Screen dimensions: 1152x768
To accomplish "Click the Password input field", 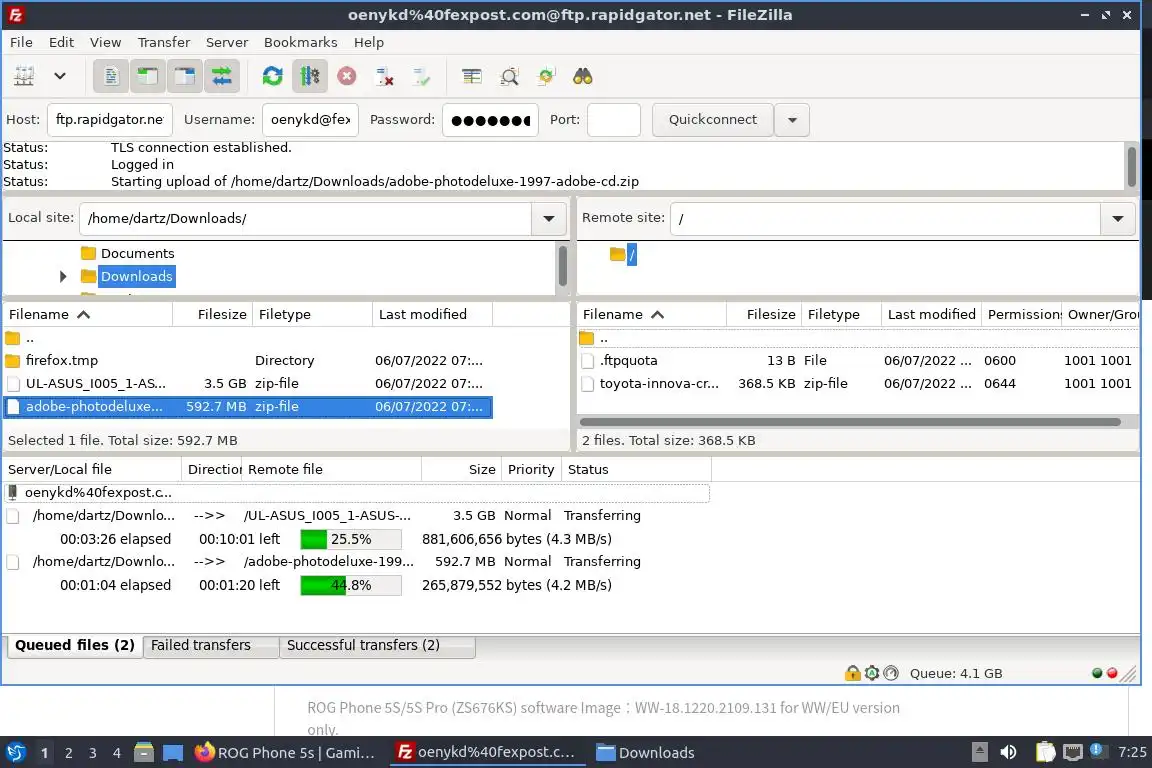I will [x=490, y=120].
